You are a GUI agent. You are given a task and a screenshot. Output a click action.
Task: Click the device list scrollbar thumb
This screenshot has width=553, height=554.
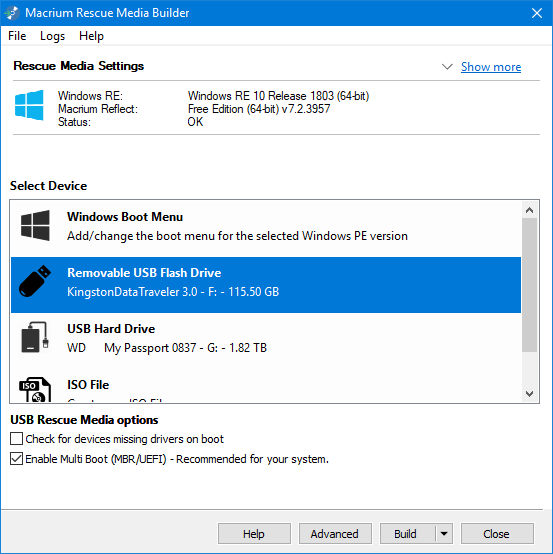click(x=529, y=285)
